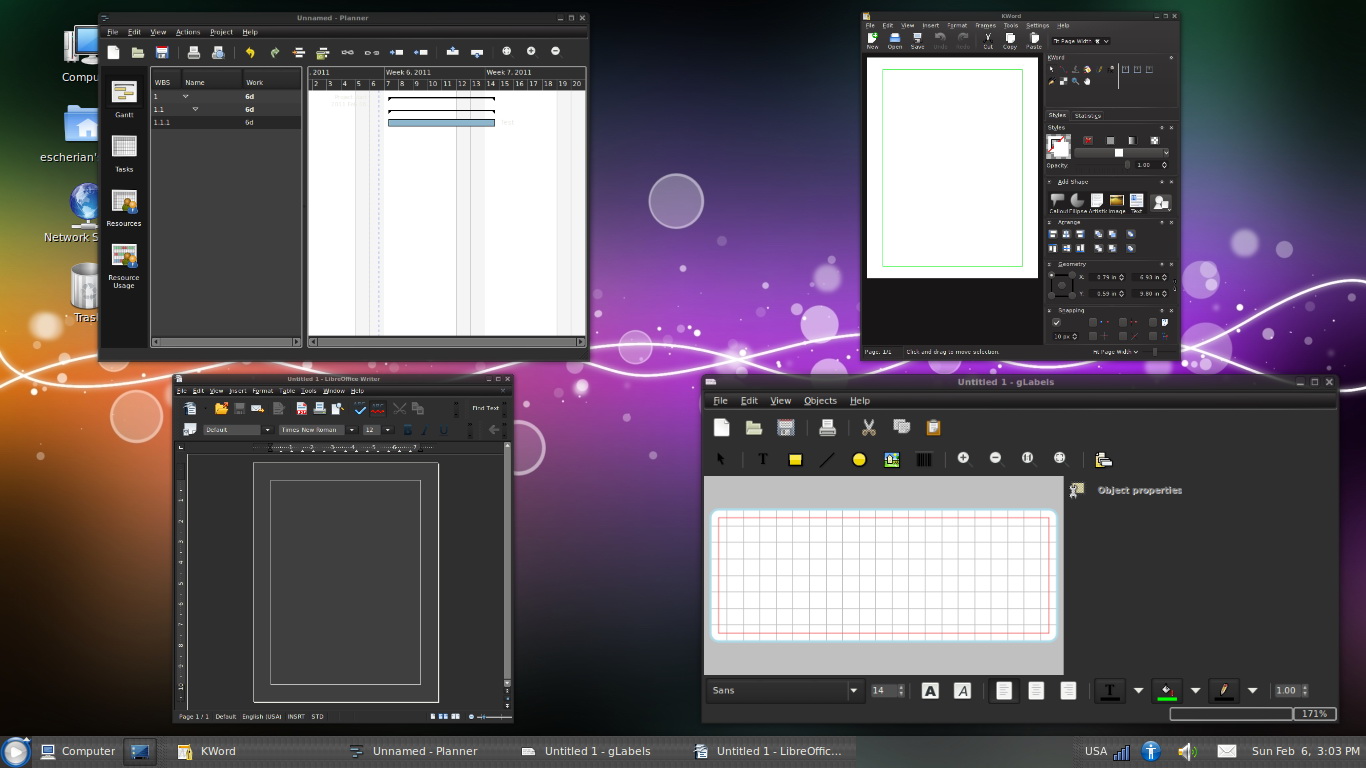Click the Save button in KWord toolbar
The width and height of the screenshot is (1366, 768).
tap(917, 40)
